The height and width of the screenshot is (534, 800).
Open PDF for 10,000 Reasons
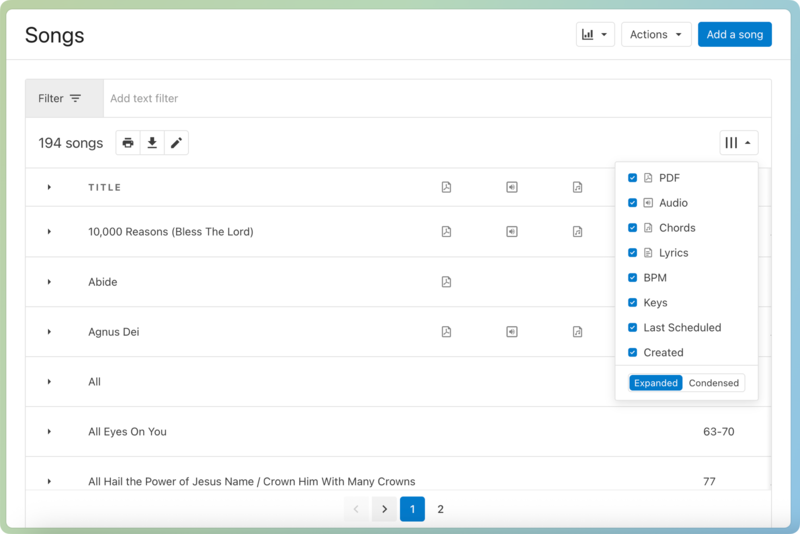tap(446, 232)
